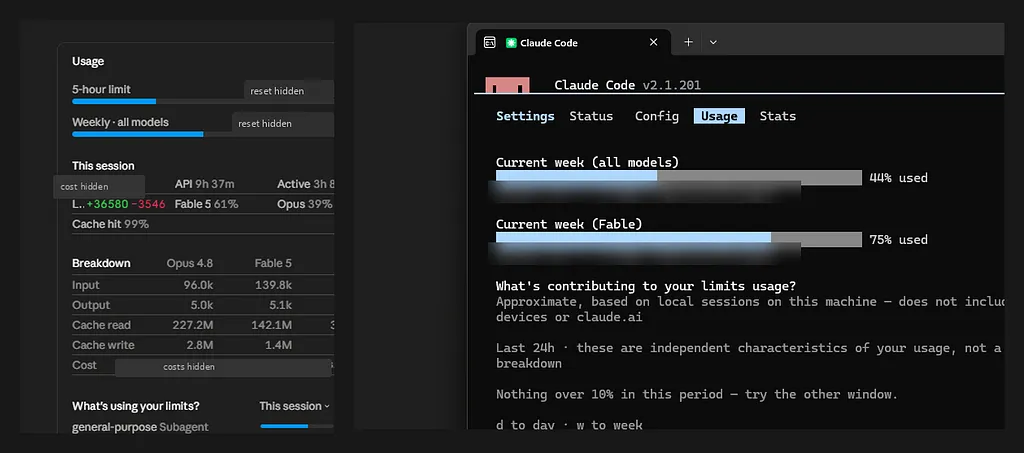Click the Fable 5 61% session share
This screenshot has height=453, width=1024.
pyautogui.click(x=206, y=204)
